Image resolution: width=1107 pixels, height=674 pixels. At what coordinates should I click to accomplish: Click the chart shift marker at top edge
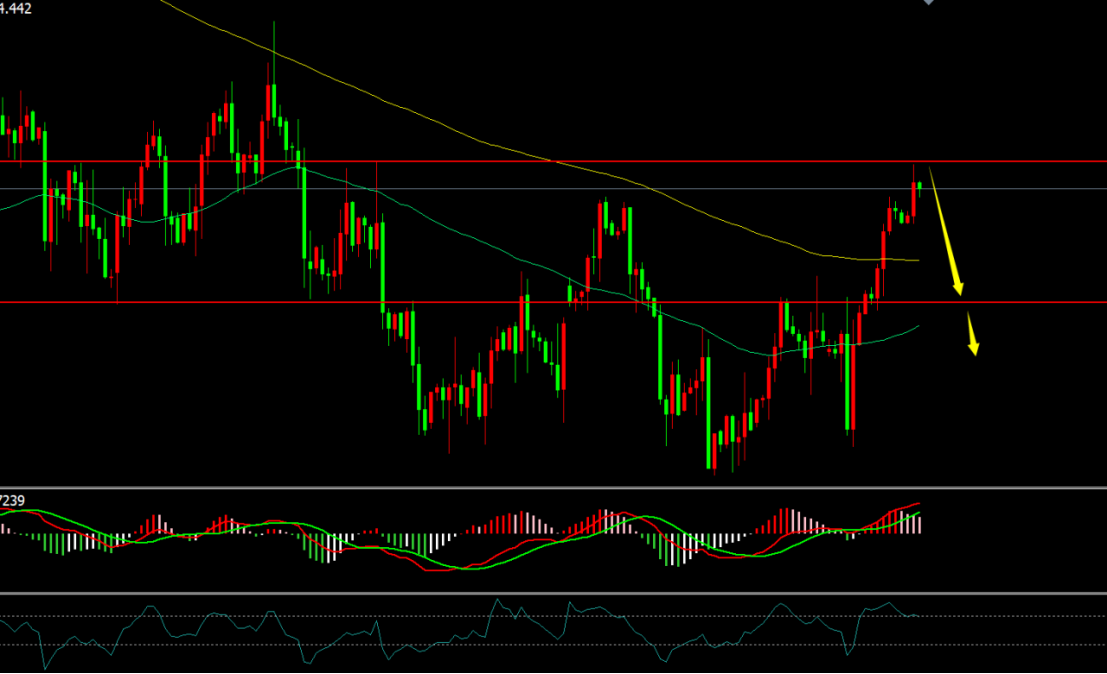928,2
